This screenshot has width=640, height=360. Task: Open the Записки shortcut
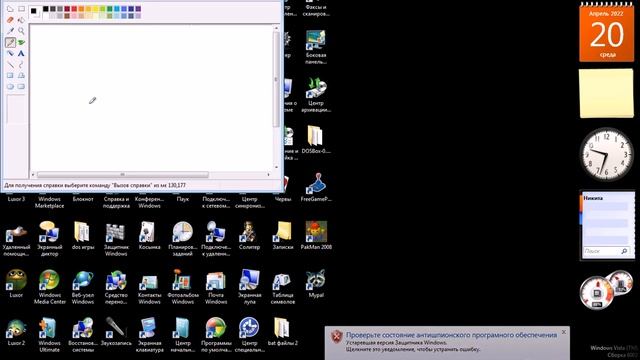pos(282,236)
